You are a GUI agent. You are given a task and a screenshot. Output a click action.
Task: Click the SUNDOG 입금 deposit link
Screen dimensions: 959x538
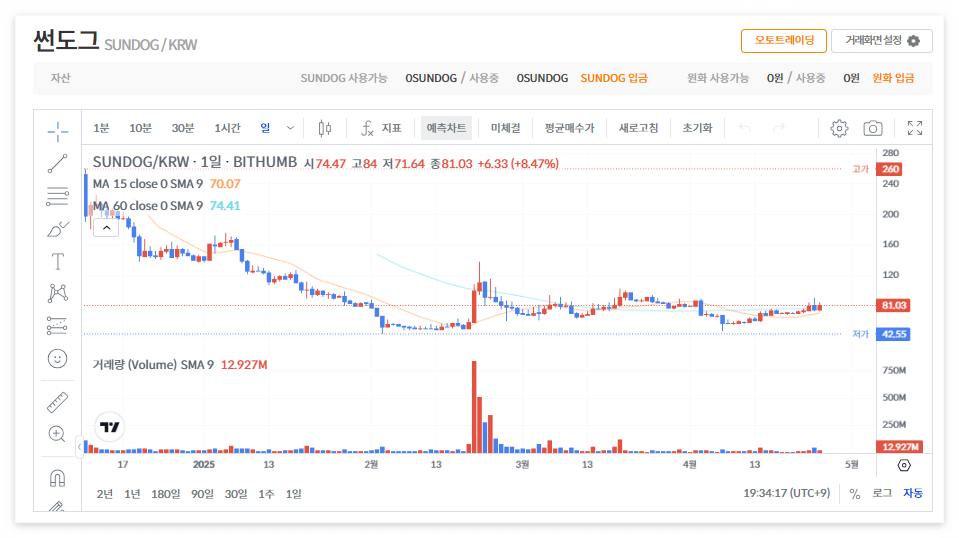coord(614,78)
